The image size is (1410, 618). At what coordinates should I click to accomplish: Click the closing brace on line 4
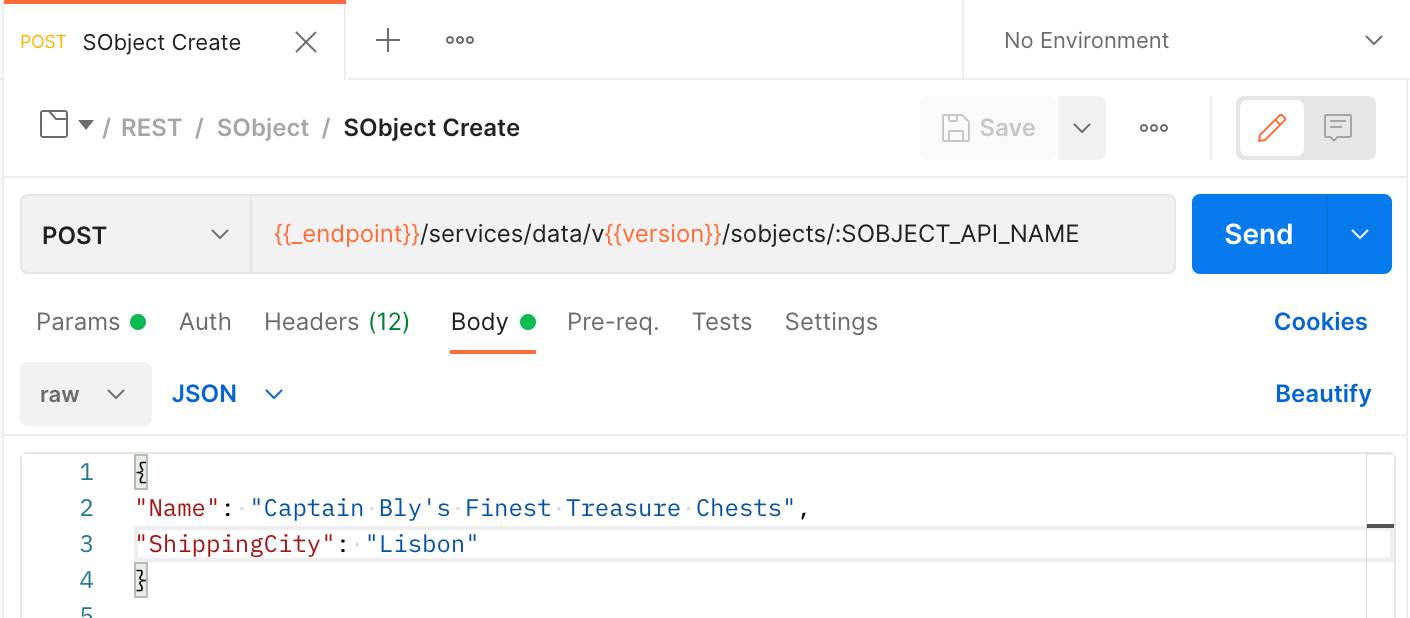pyautogui.click(x=141, y=580)
